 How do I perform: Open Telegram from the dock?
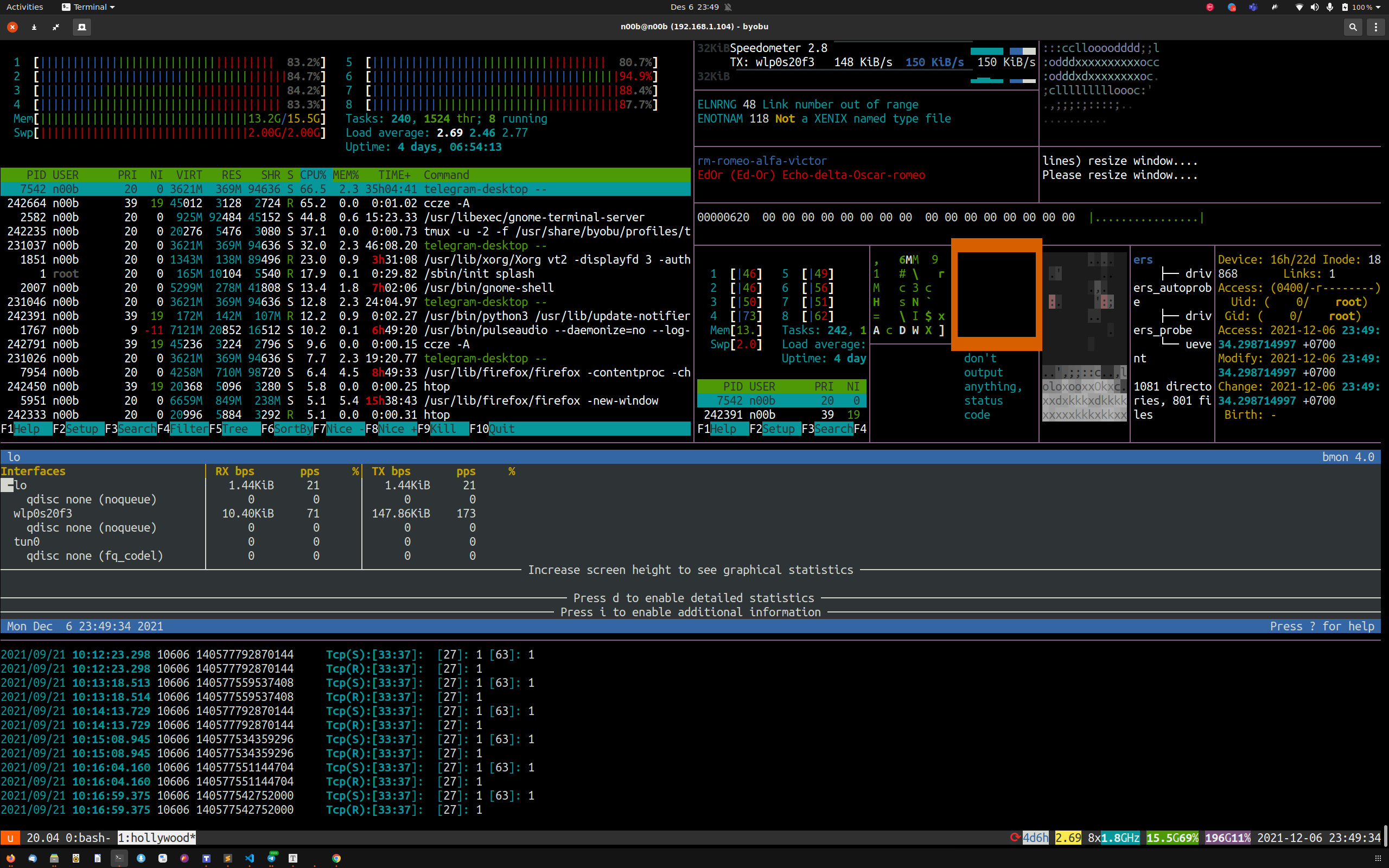(x=271, y=858)
